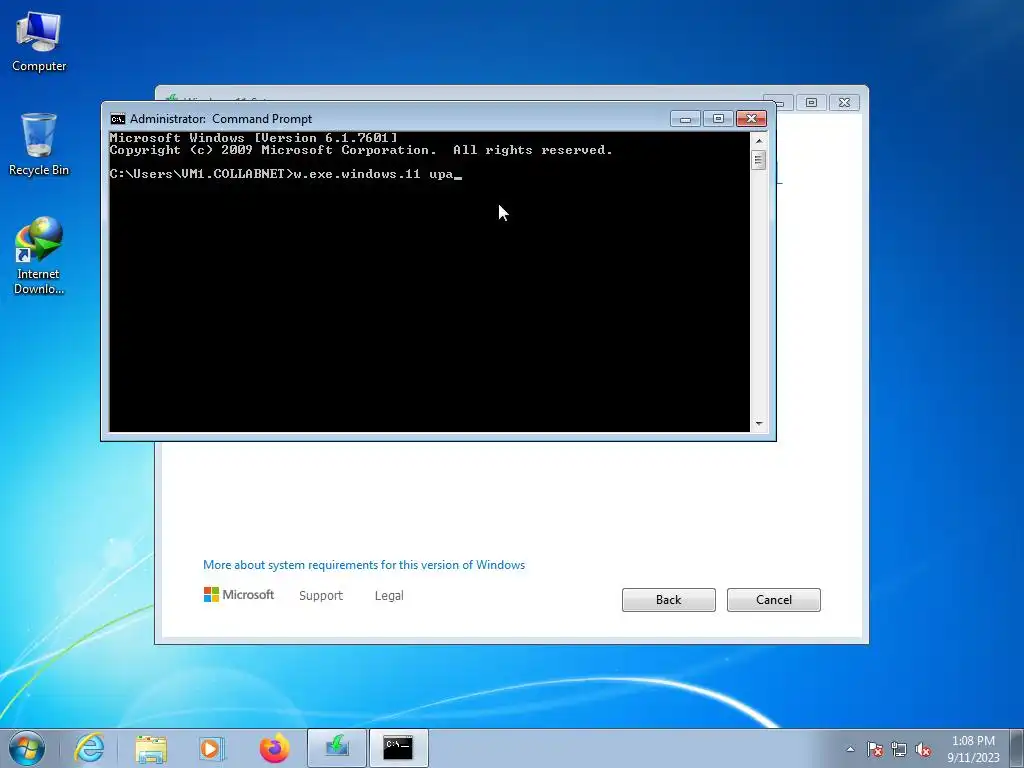Viewport: 1024px width, 768px height.
Task: Click Command Prompt scrollbar up arrow
Action: [x=759, y=140]
